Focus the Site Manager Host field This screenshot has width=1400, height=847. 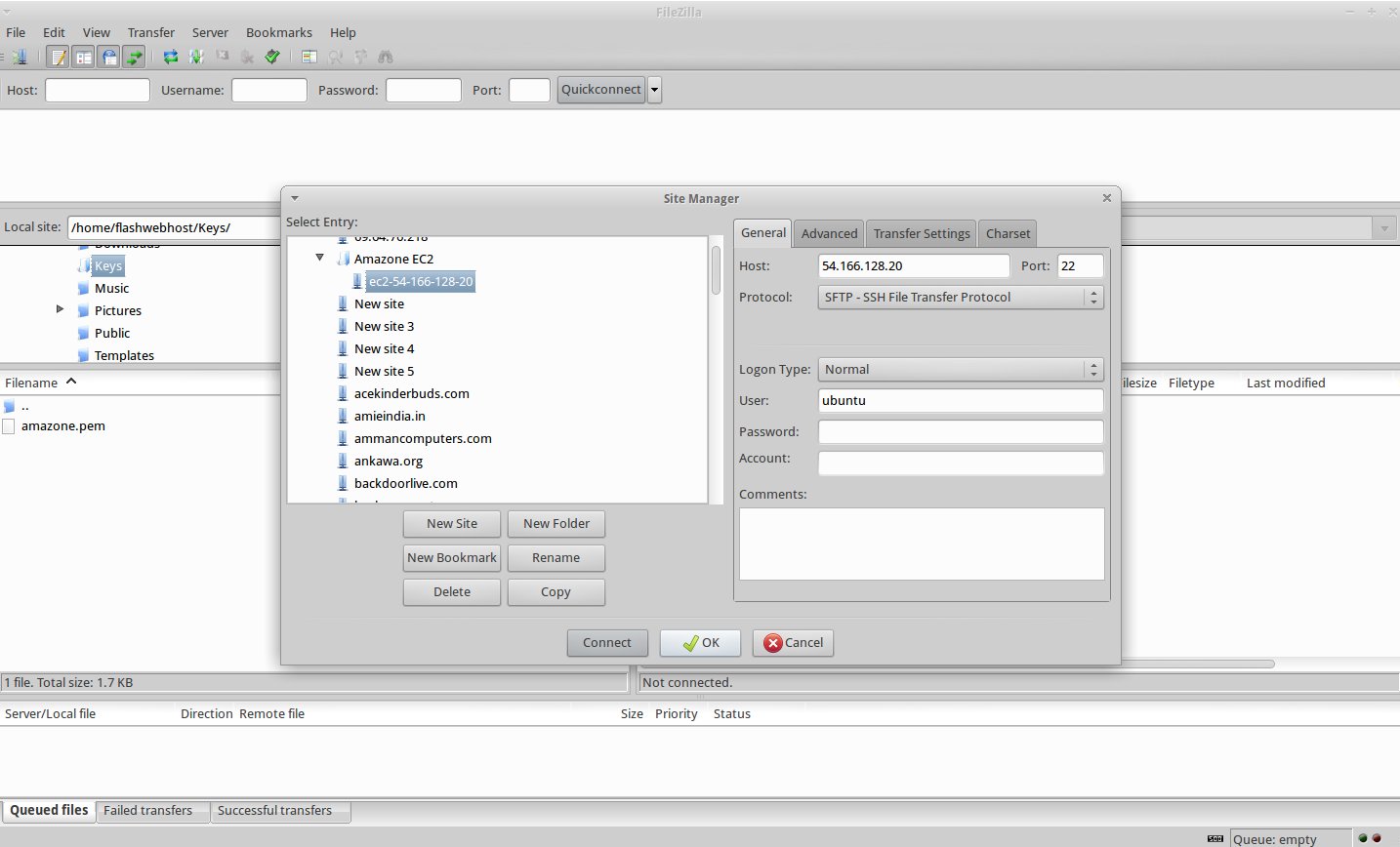(914, 265)
